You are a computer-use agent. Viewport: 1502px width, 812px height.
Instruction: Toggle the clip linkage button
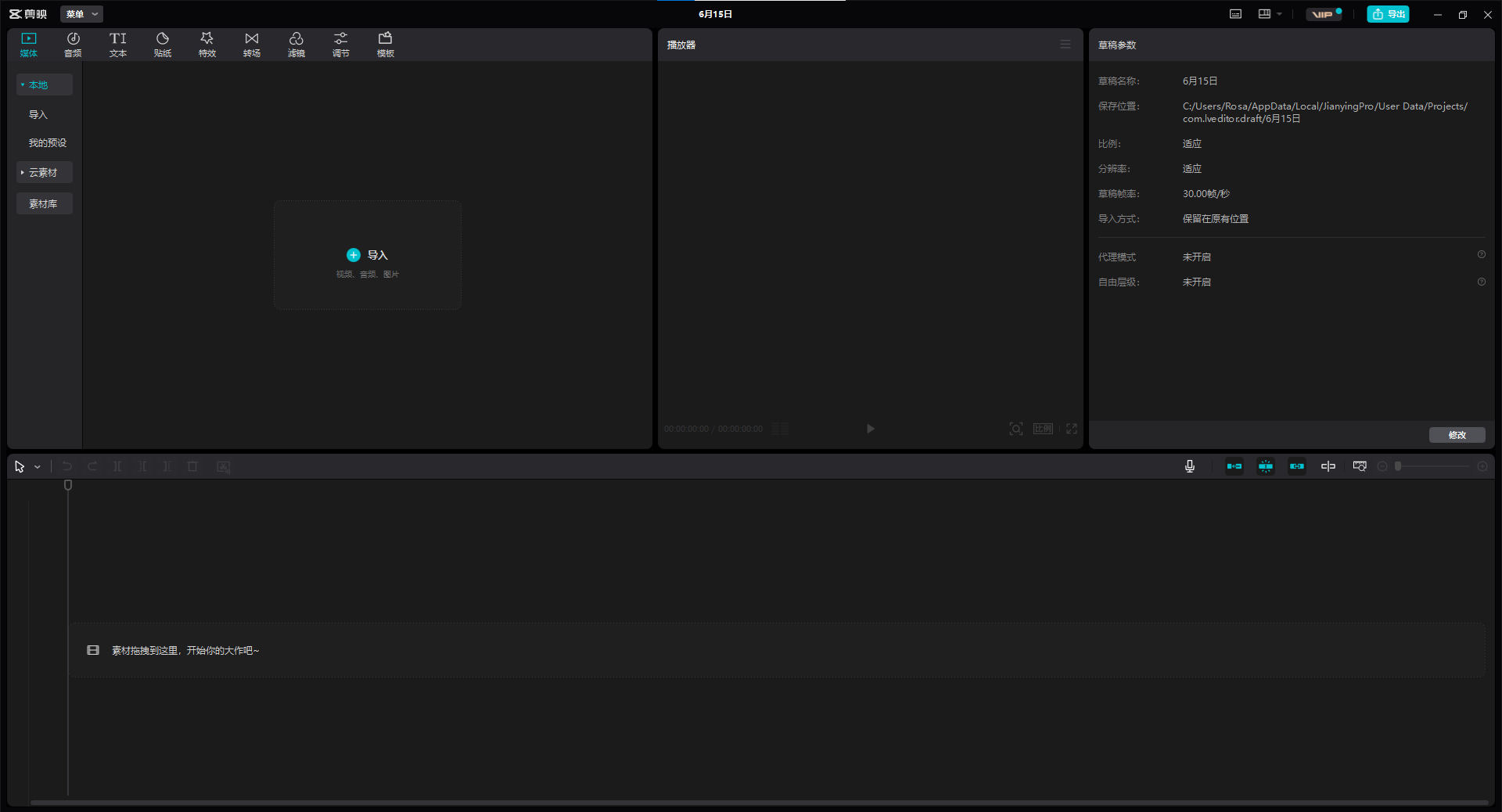1297,466
